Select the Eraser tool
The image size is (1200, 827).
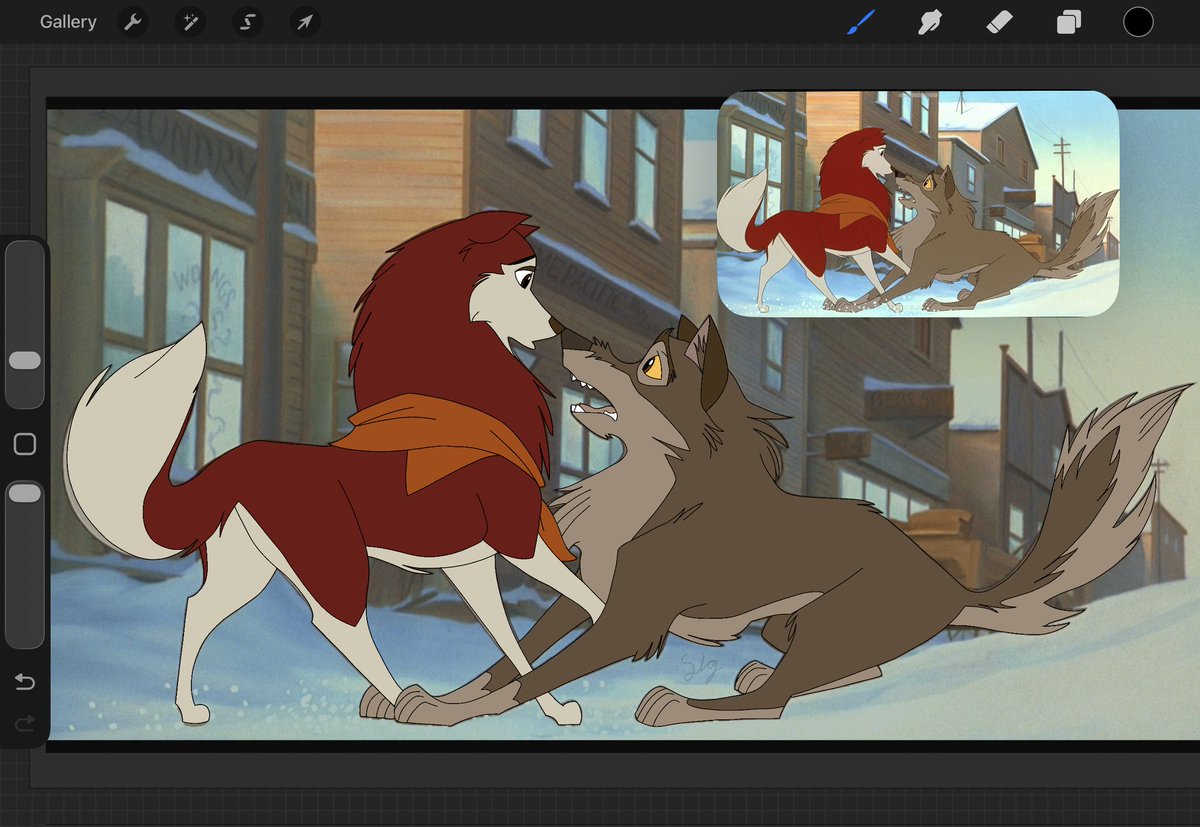tap(999, 22)
